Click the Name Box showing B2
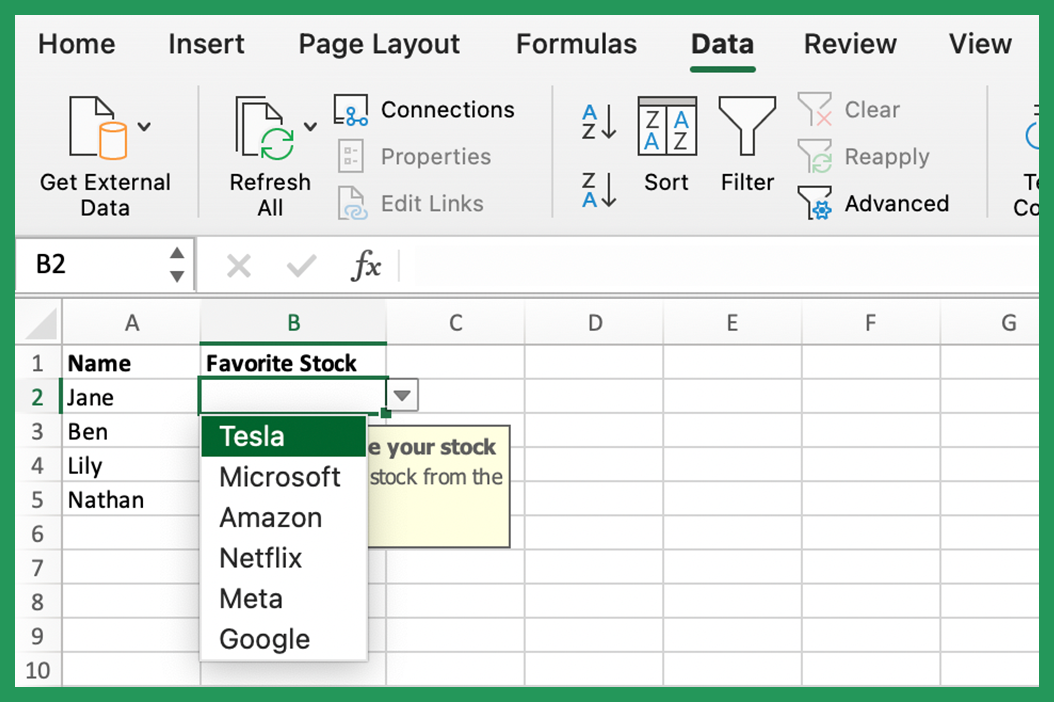 pyautogui.click(x=94, y=264)
